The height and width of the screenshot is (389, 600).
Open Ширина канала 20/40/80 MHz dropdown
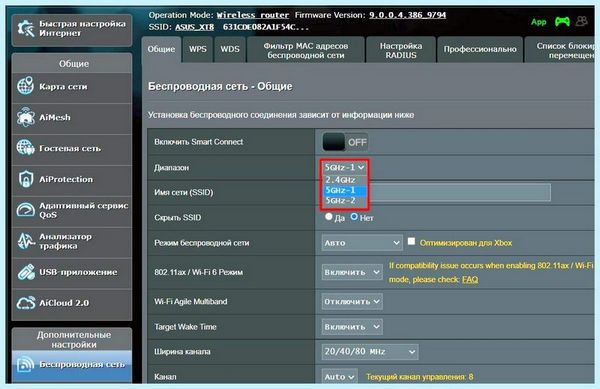coord(370,352)
